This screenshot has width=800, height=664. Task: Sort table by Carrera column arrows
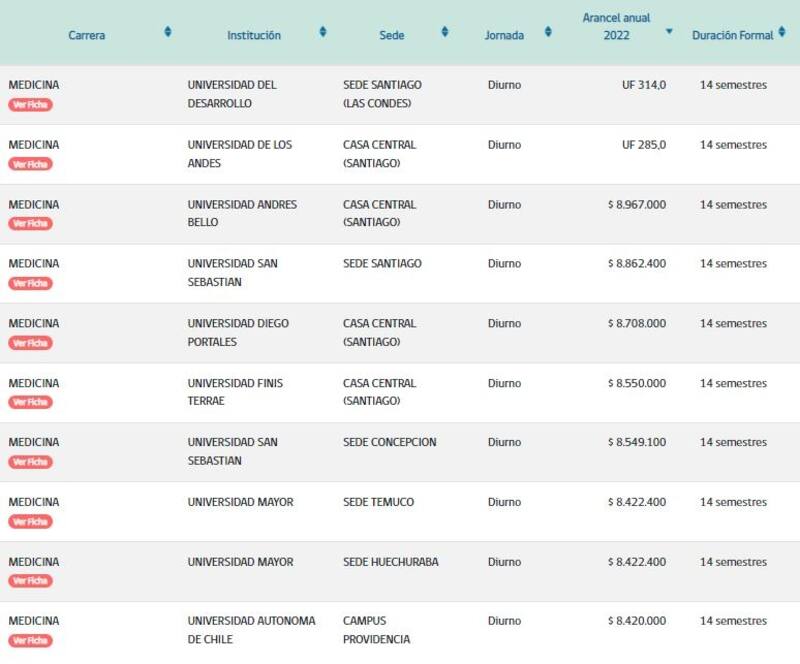pos(167,32)
